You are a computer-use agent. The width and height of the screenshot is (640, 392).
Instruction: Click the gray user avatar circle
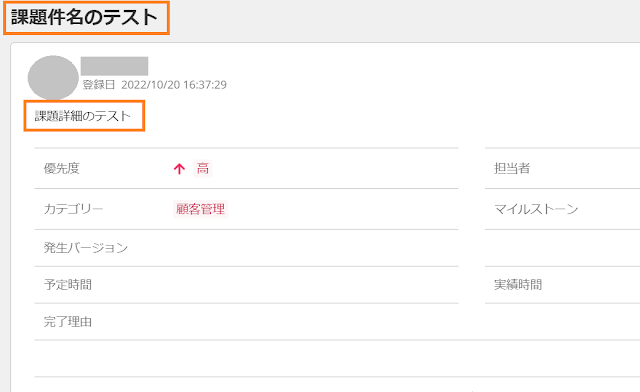click(x=53, y=78)
